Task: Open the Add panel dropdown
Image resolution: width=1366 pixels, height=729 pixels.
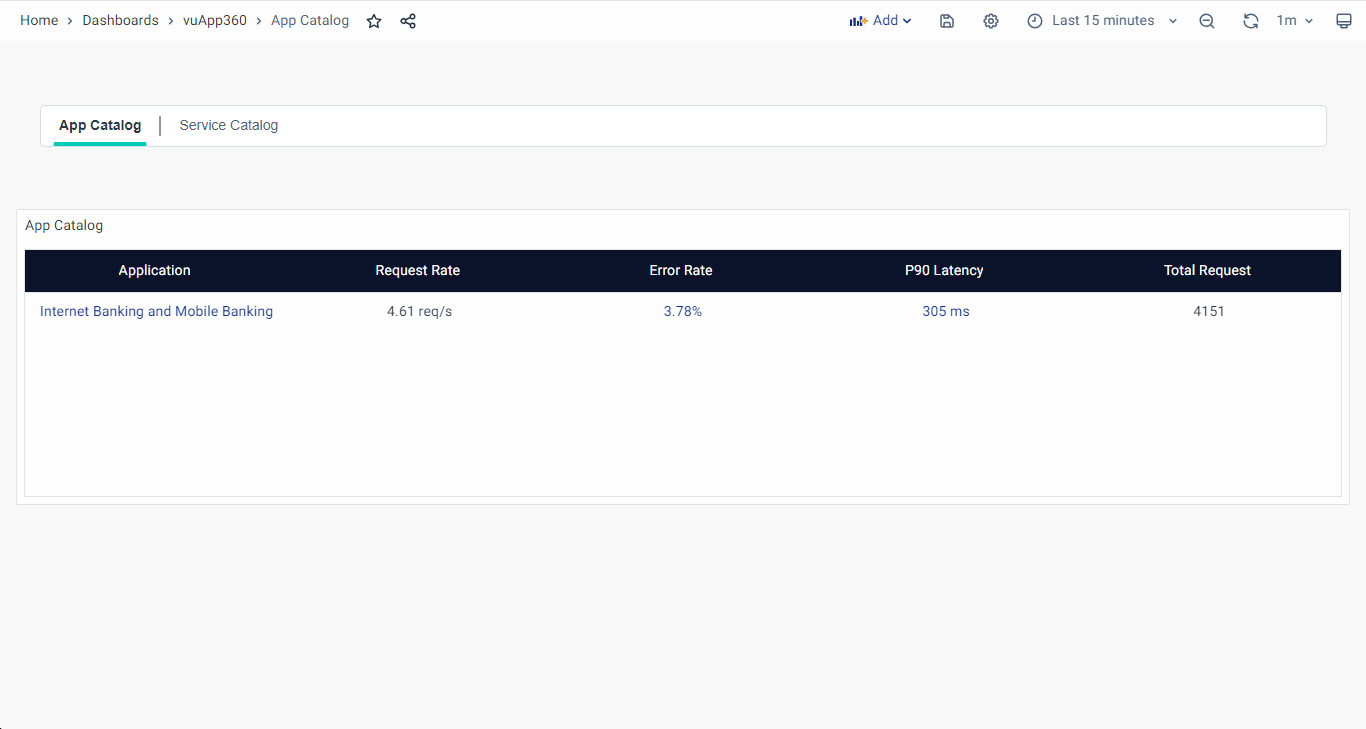Action: tap(881, 21)
